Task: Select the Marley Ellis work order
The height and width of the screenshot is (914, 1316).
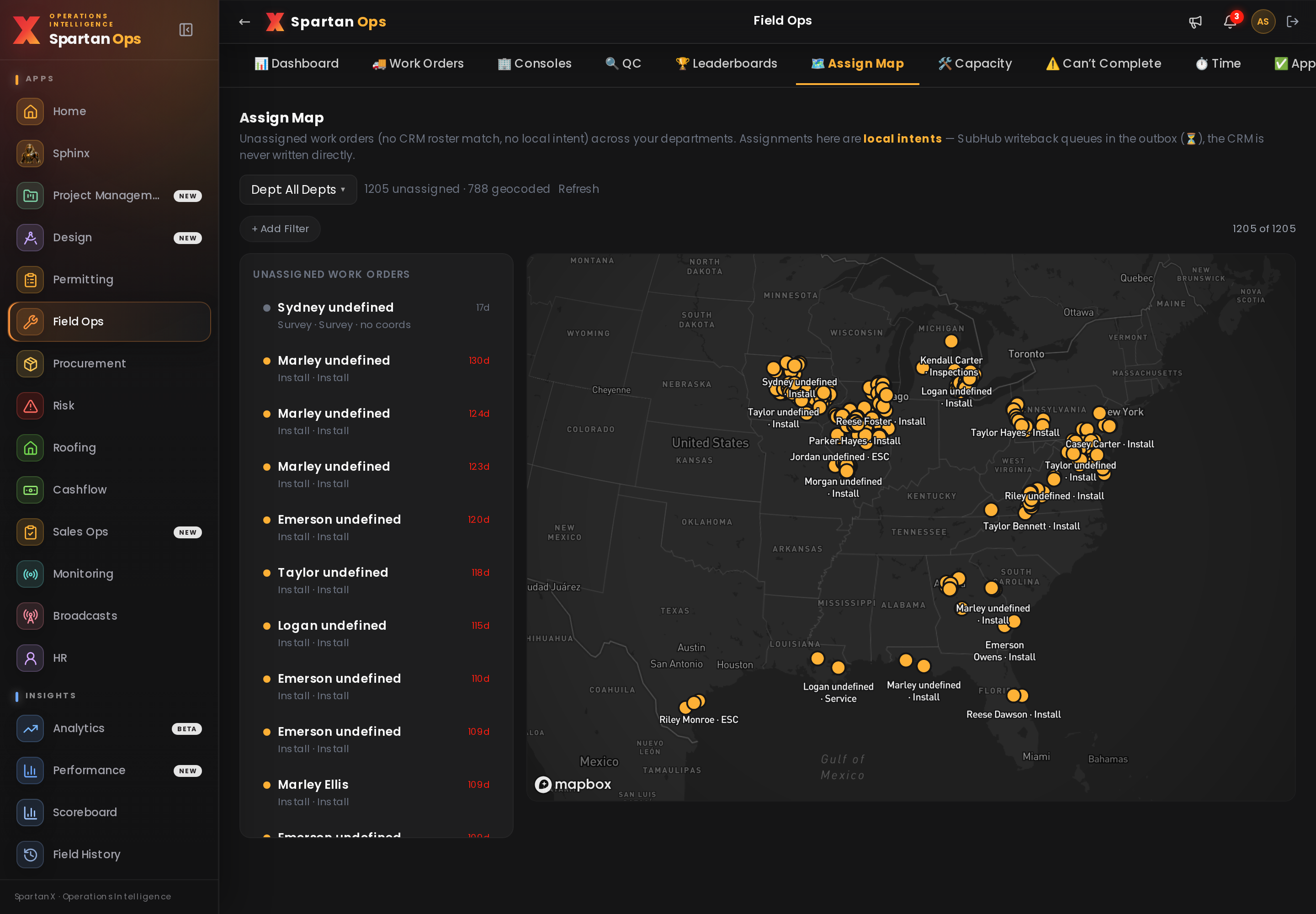Action: [376, 792]
